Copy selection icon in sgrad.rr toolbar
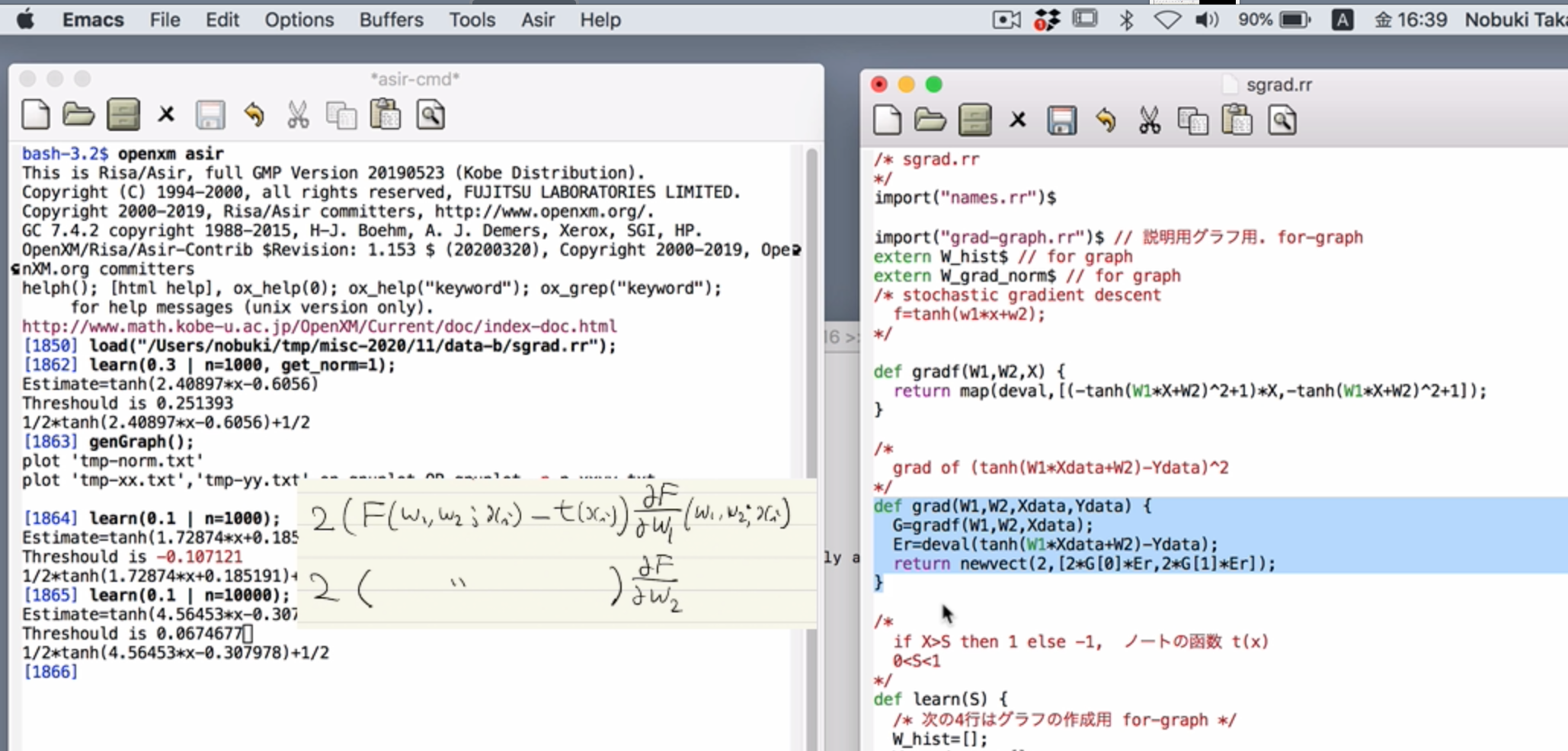Image resolution: width=1568 pixels, height=751 pixels. click(x=1193, y=120)
